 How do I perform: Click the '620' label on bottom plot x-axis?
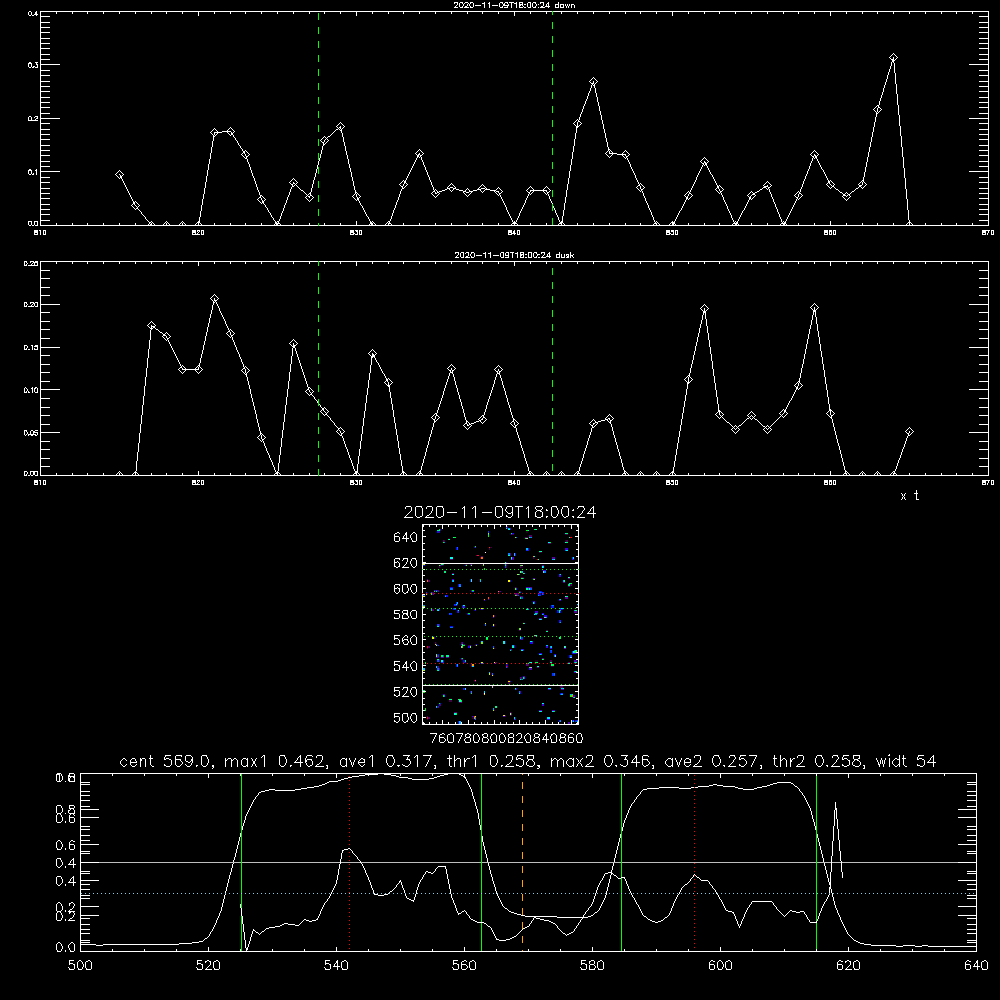point(849,966)
